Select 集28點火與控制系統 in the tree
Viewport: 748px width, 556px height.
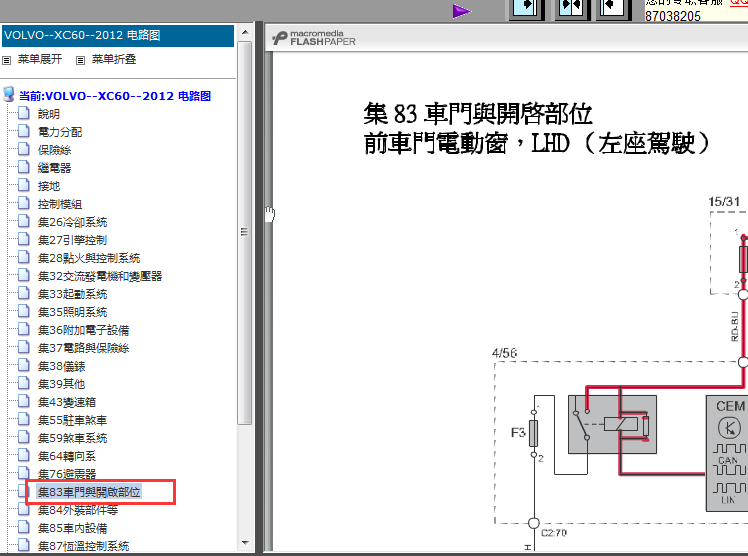[89, 258]
